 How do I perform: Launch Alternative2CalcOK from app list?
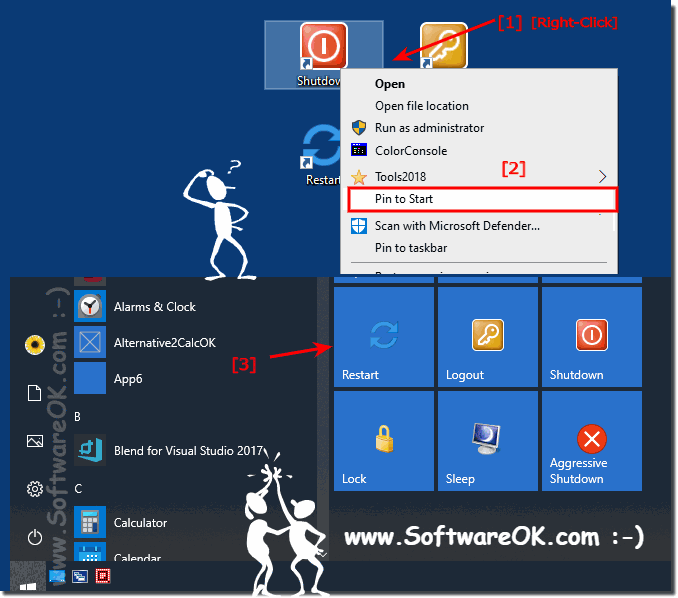(195, 342)
